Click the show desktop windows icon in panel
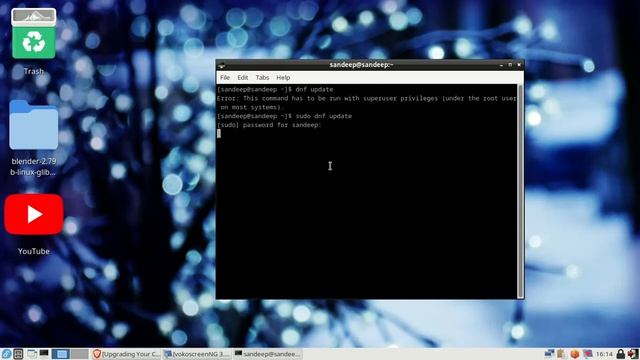Image resolution: width=640 pixels, height=360 pixels. (x=31, y=353)
